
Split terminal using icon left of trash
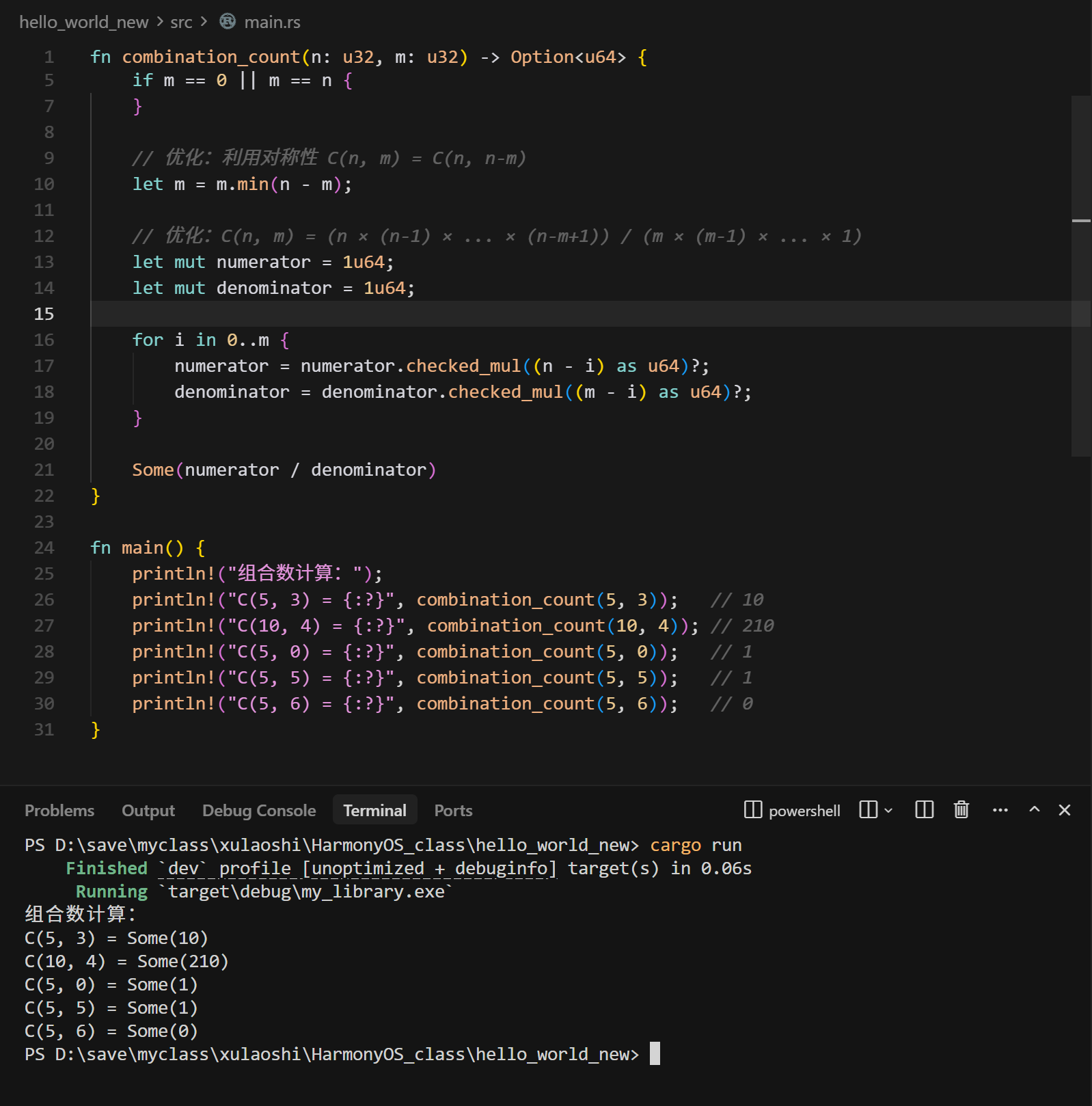924,810
